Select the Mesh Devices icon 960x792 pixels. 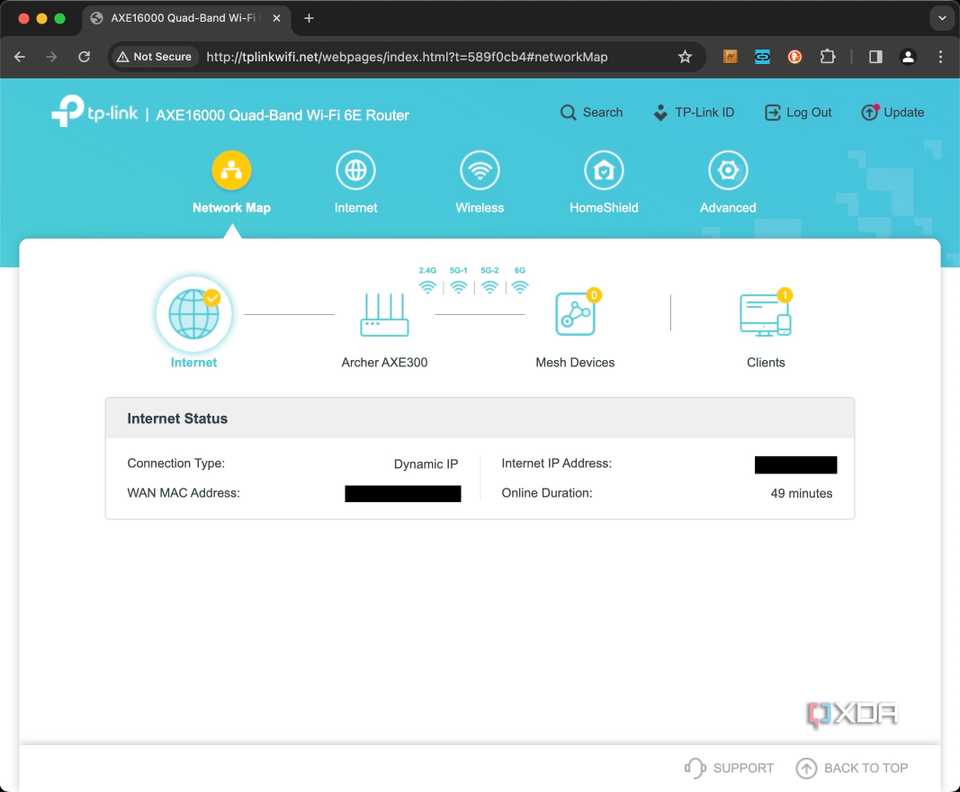tap(575, 313)
